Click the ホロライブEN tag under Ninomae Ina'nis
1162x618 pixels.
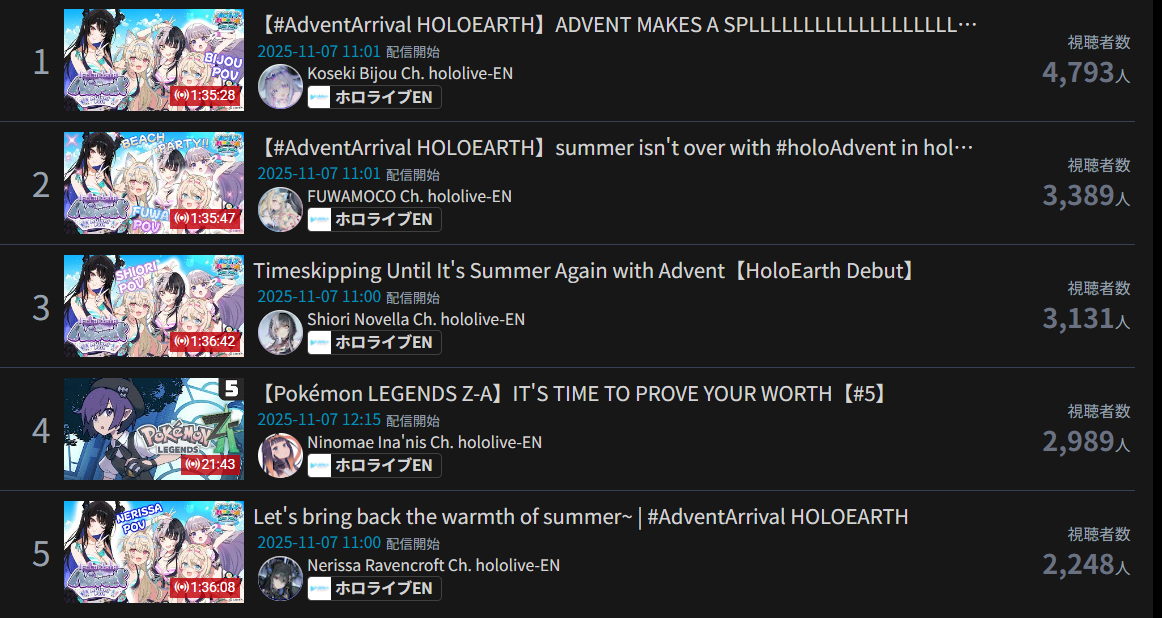(374, 466)
